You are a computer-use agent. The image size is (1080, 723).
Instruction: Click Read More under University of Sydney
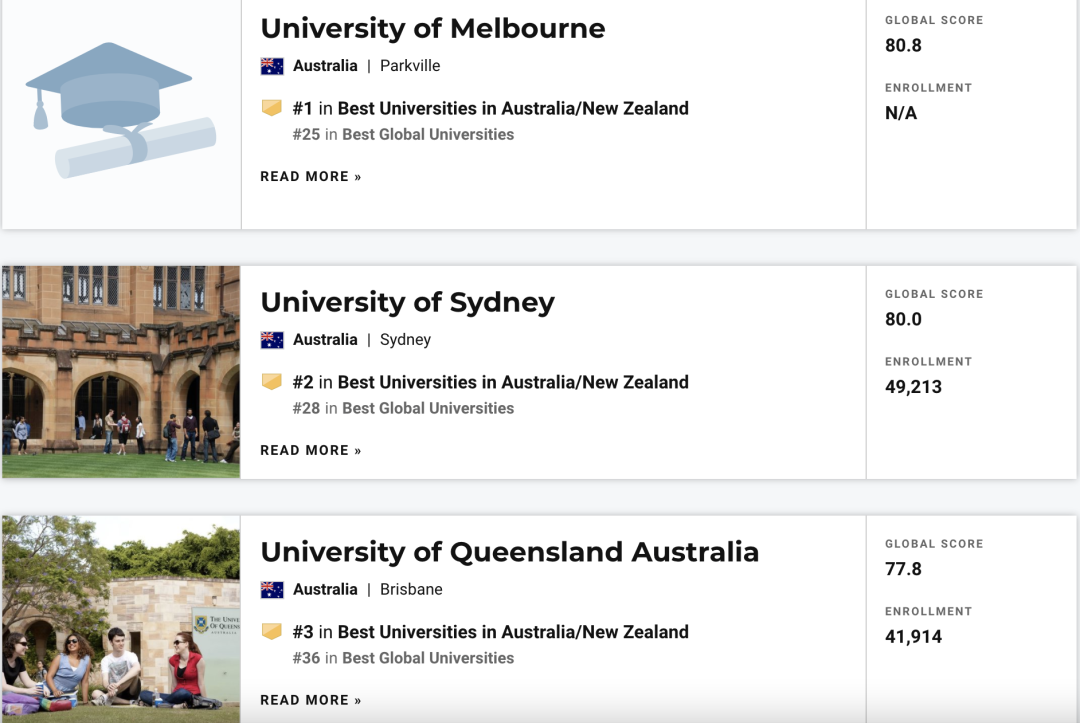tap(311, 451)
